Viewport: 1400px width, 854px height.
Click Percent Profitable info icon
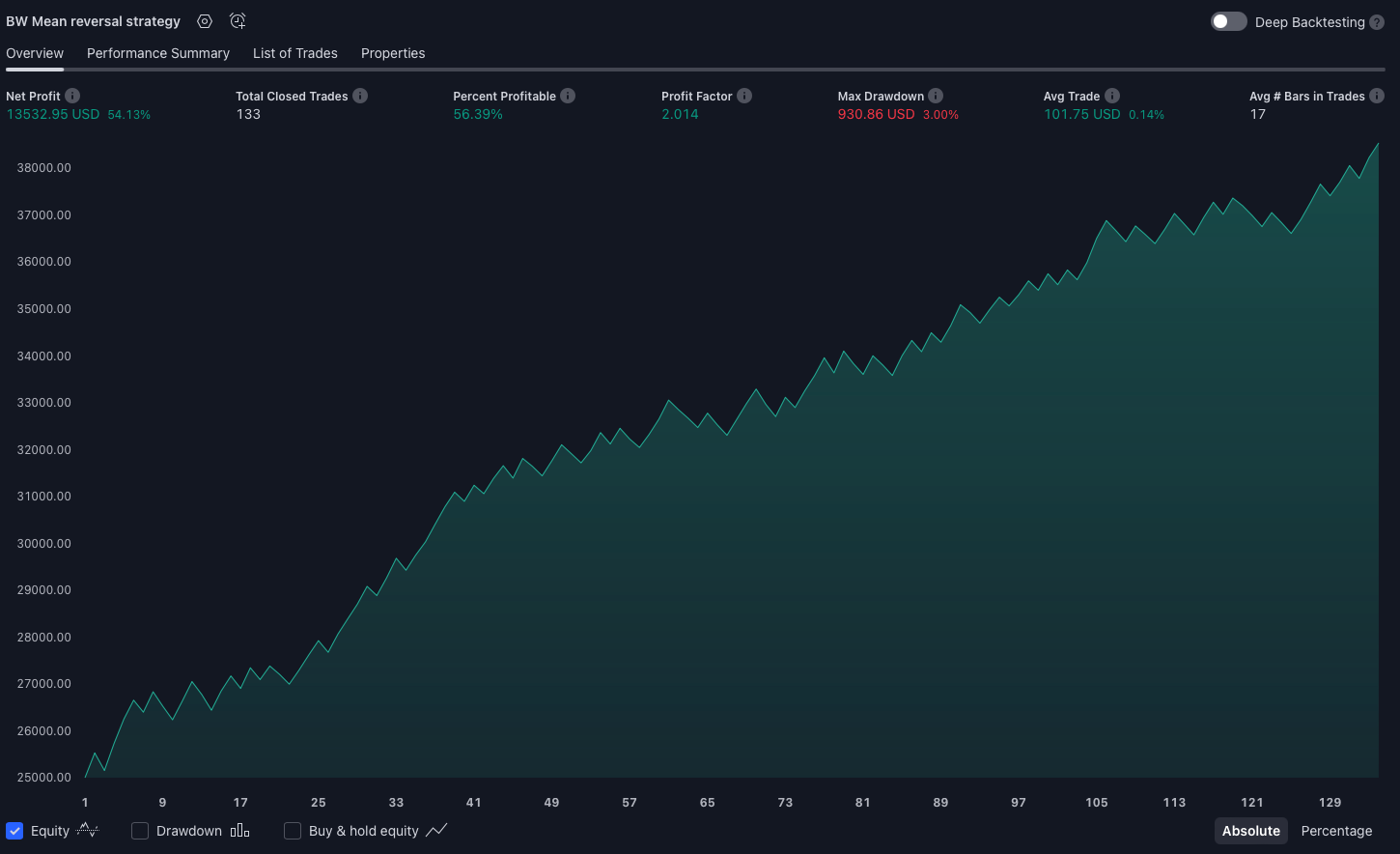tap(568, 96)
